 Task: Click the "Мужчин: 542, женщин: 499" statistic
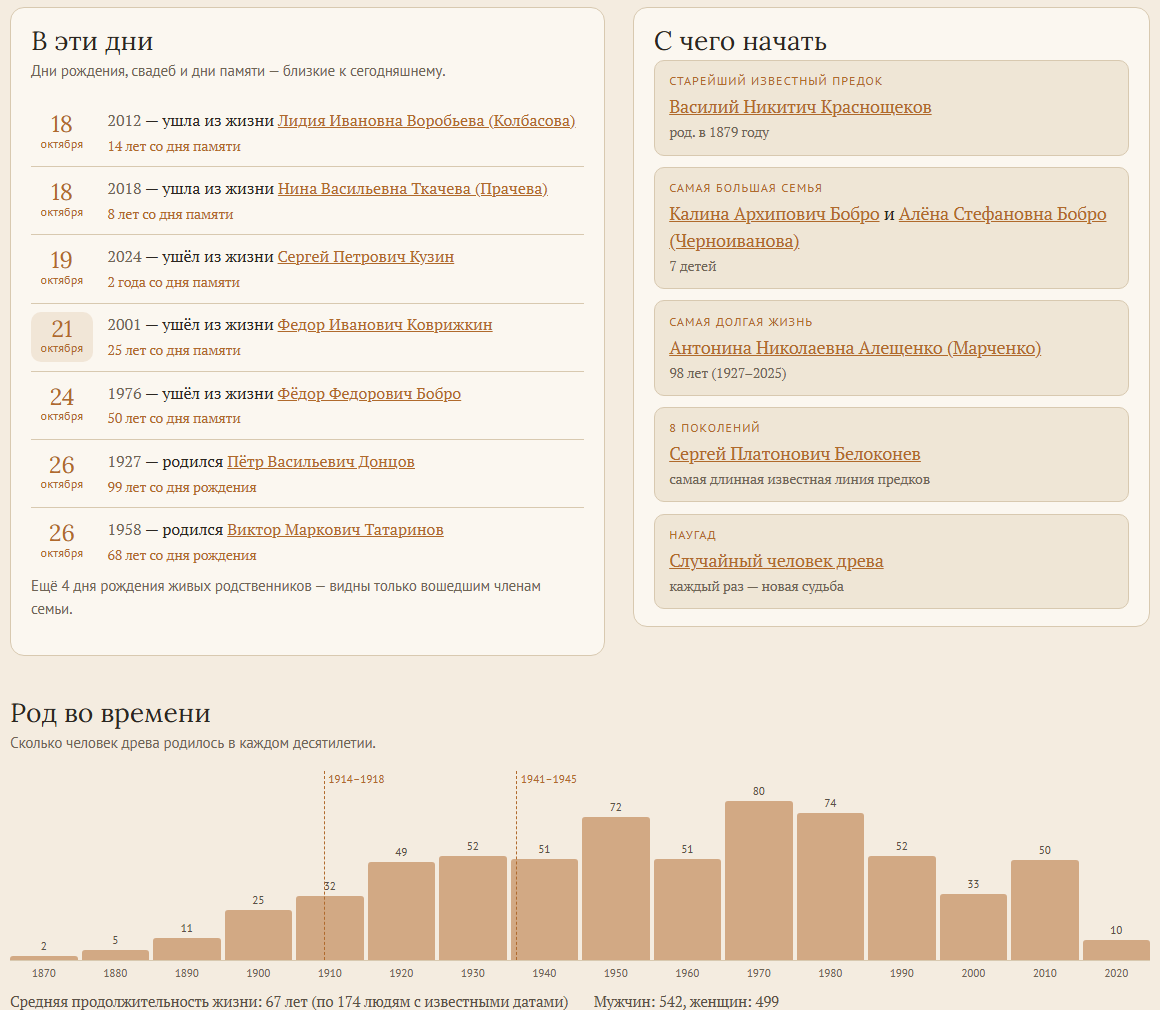(x=686, y=1002)
